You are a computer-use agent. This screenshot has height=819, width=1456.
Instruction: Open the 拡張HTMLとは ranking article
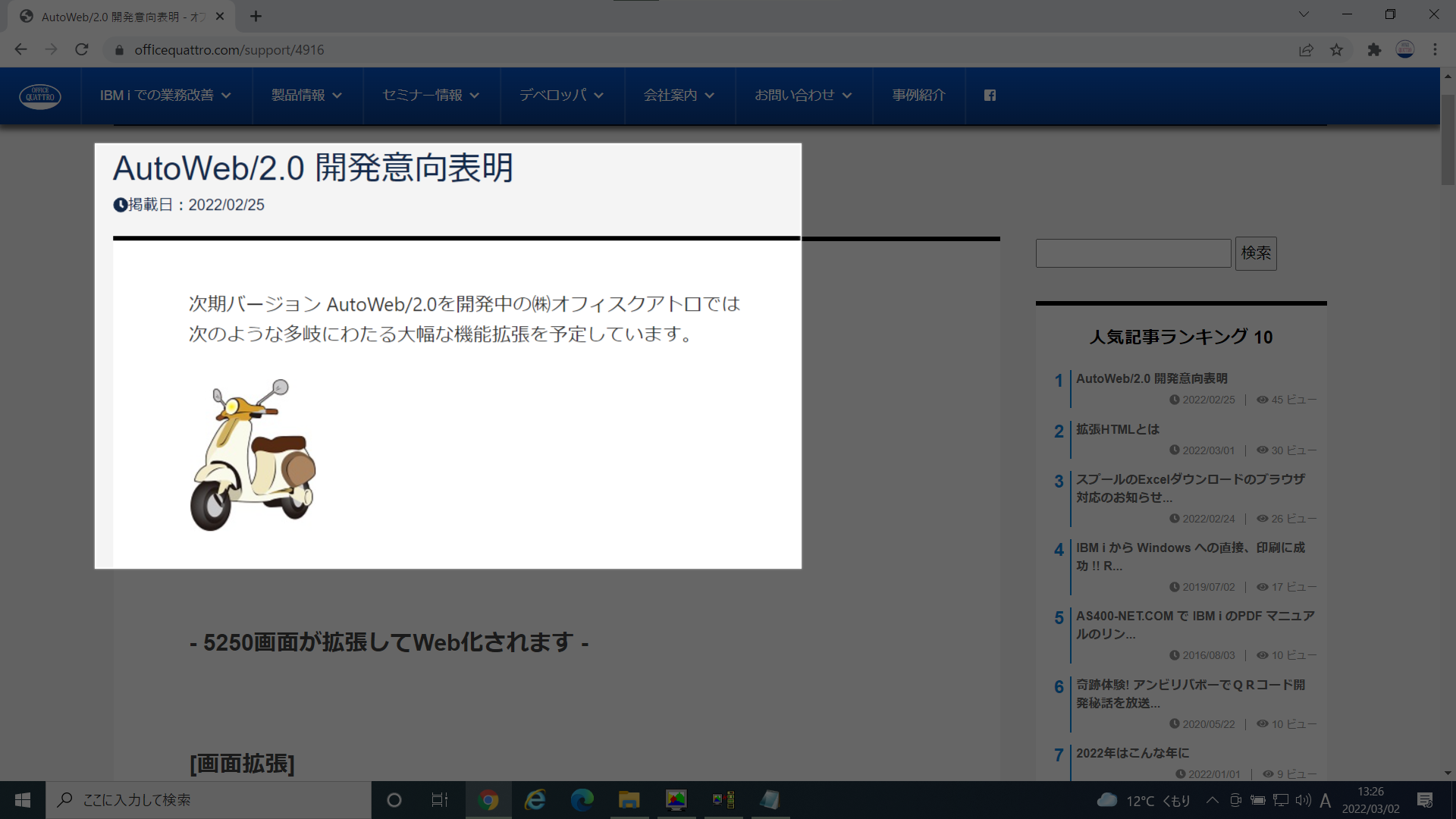[1117, 429]
